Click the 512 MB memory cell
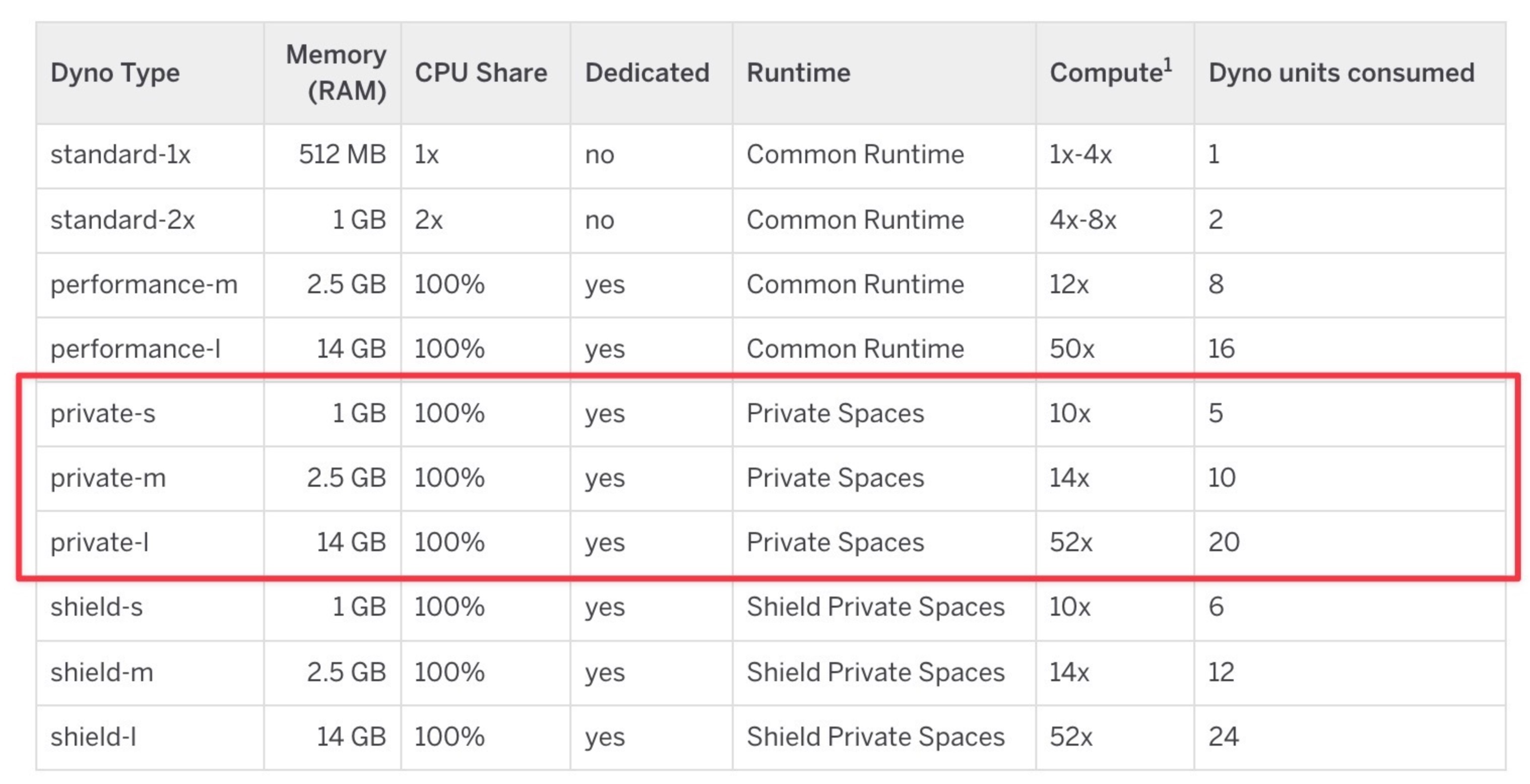Screen dimensions: 1530x784 [x=342, y=155]
